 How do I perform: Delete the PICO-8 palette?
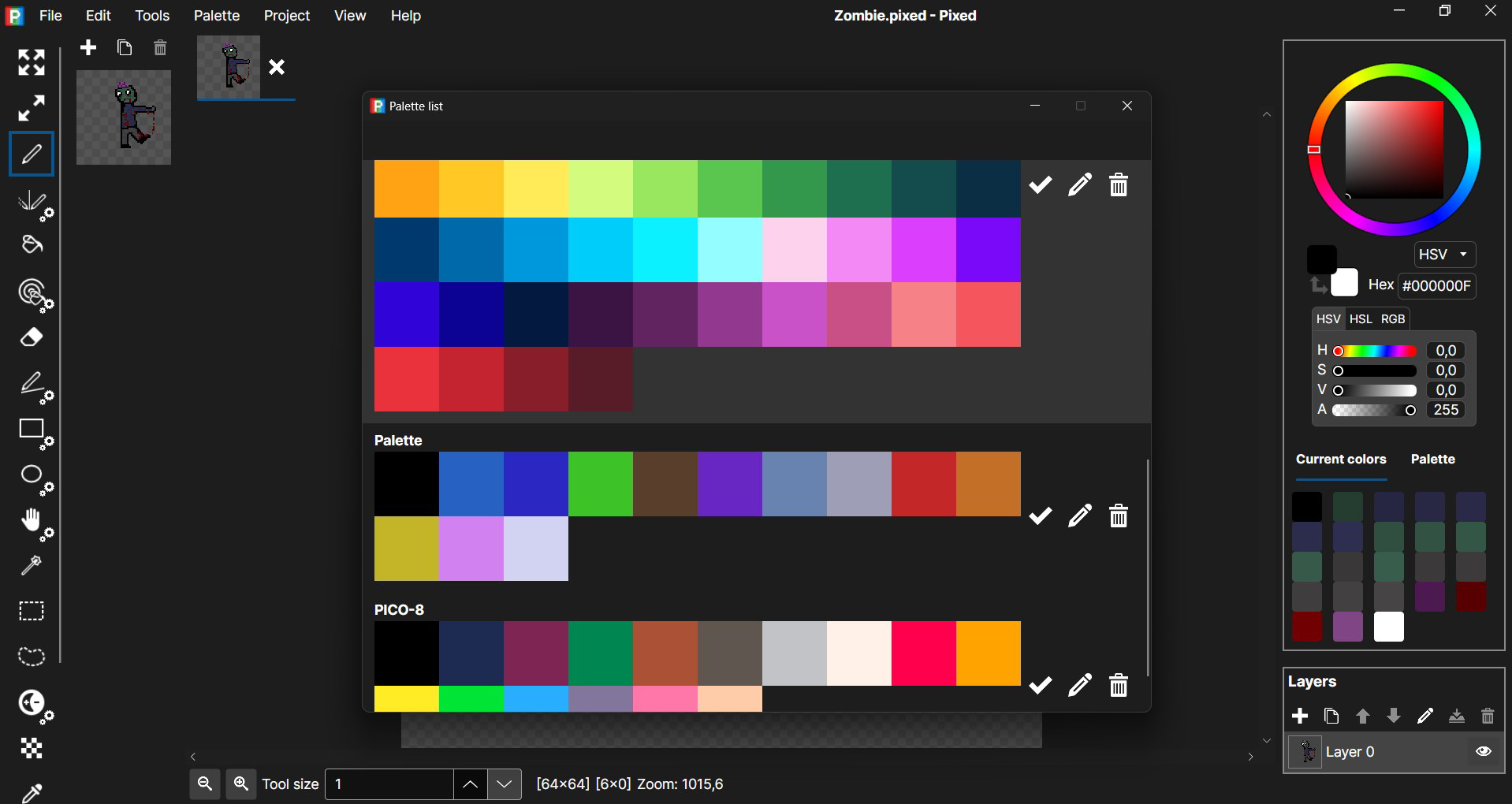pyautogui.click(x=1119, y=686)
